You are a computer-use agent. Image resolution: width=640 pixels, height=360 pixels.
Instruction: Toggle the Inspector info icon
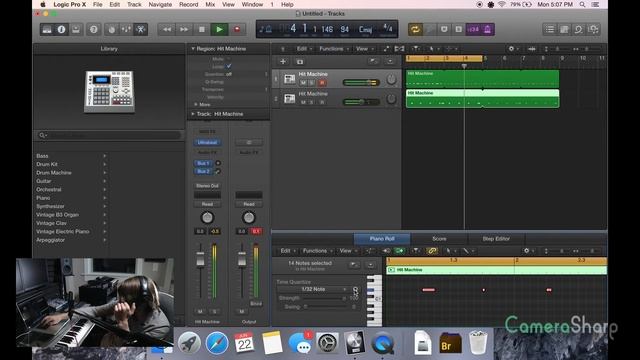point(61,29)
